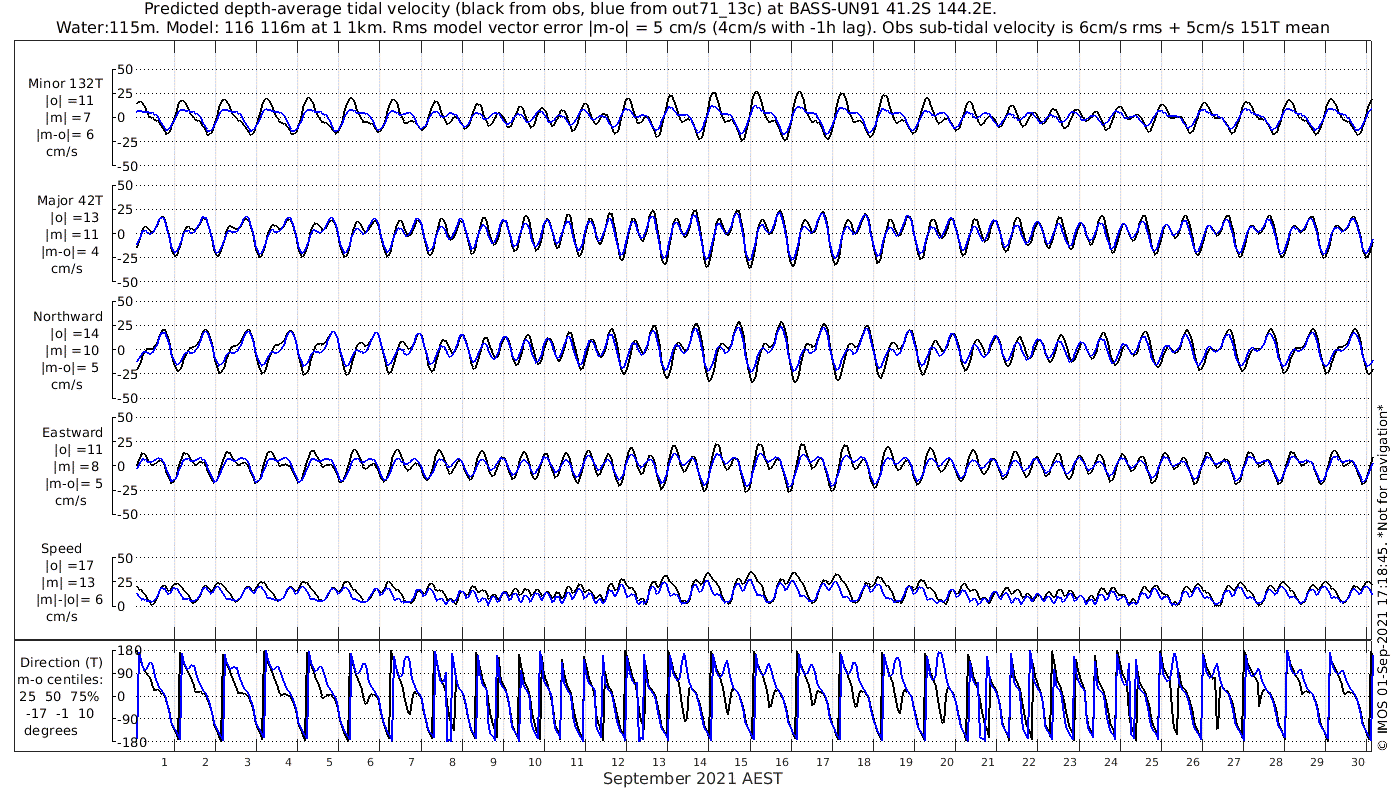Select the 'Northward' panel label
This screenshot has height=800, width=1400.
(68, 316)
